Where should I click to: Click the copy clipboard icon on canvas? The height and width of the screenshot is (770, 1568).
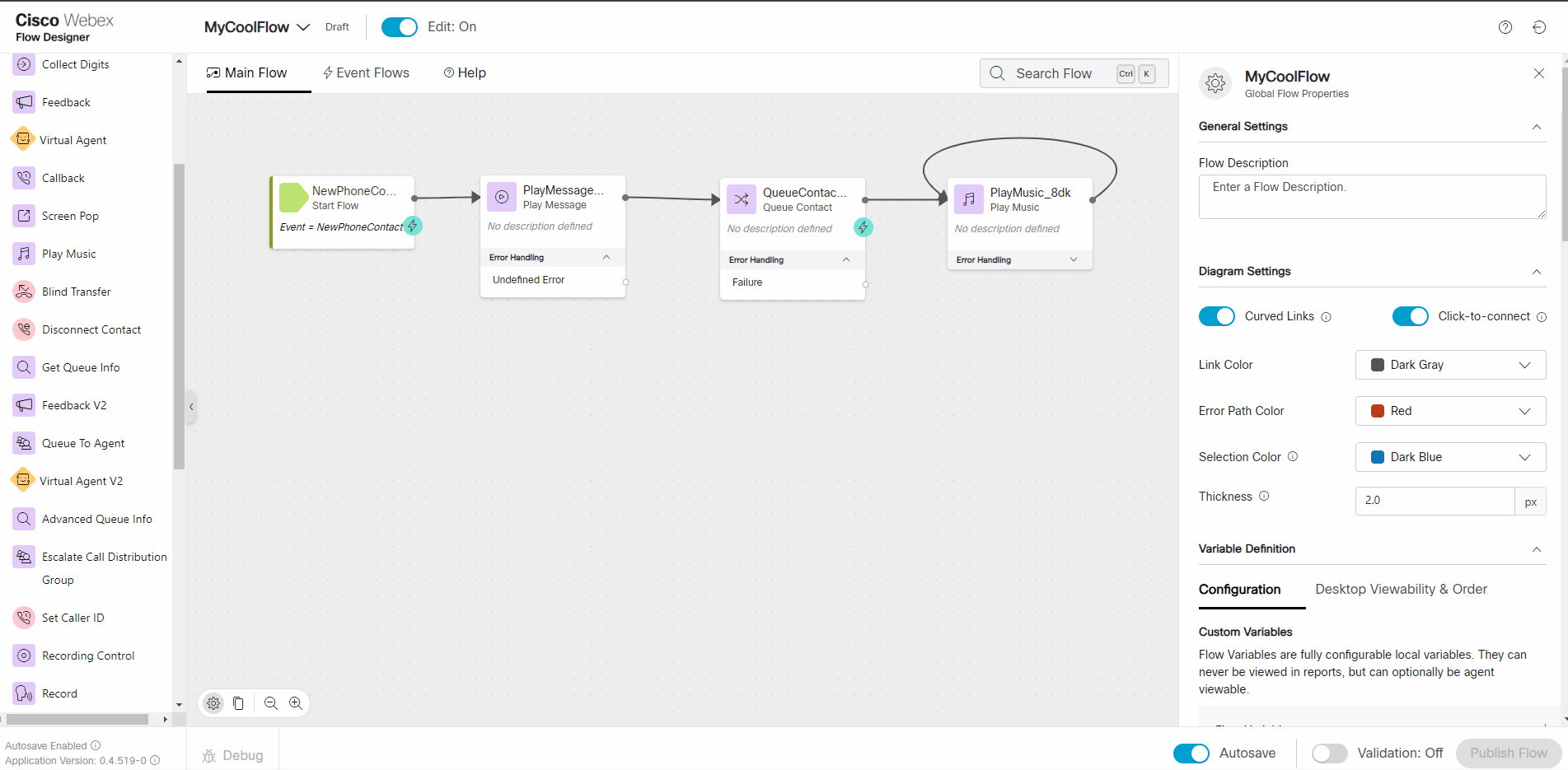(238, 703)
